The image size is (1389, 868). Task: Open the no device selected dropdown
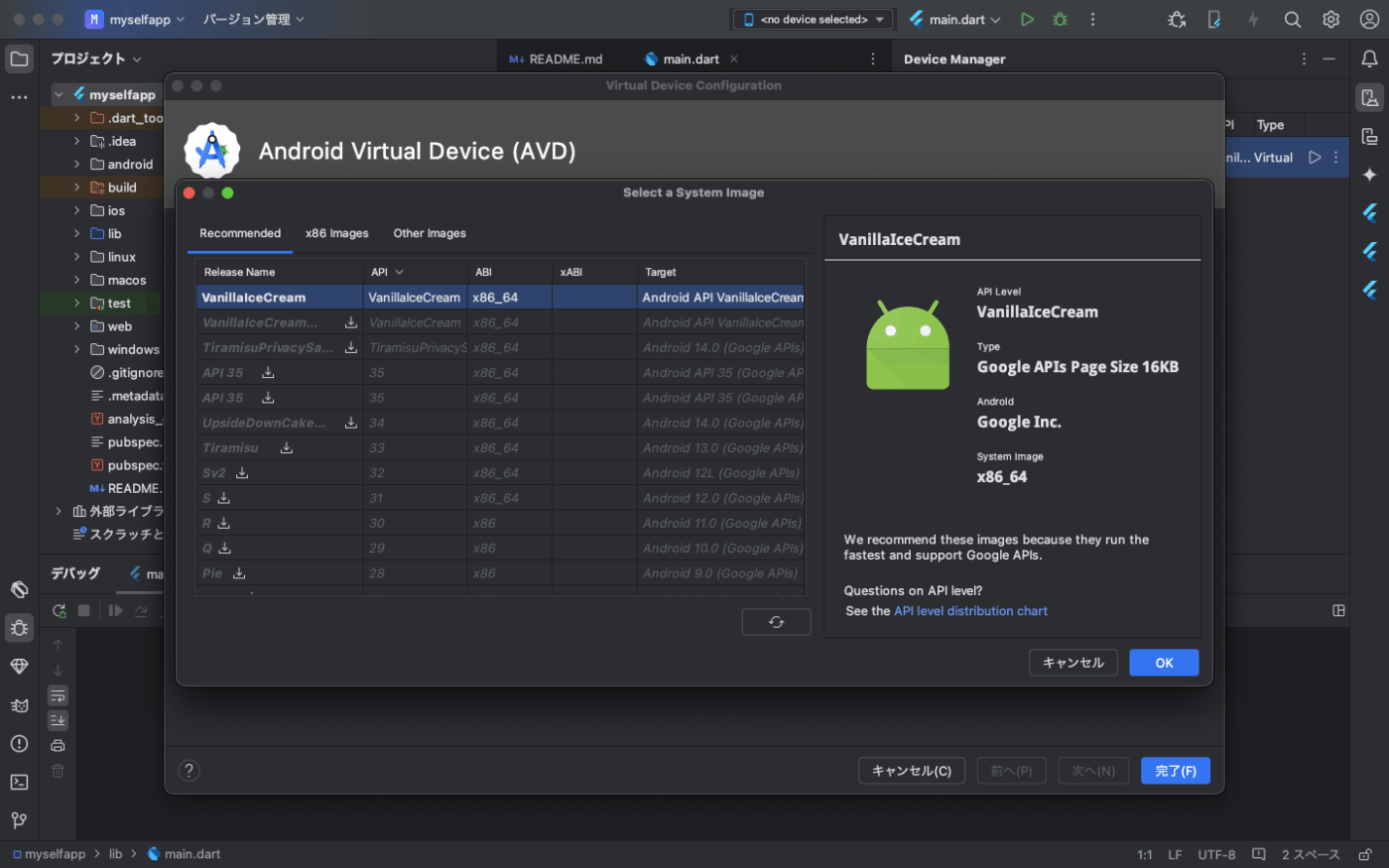click(x=814, y=19)
